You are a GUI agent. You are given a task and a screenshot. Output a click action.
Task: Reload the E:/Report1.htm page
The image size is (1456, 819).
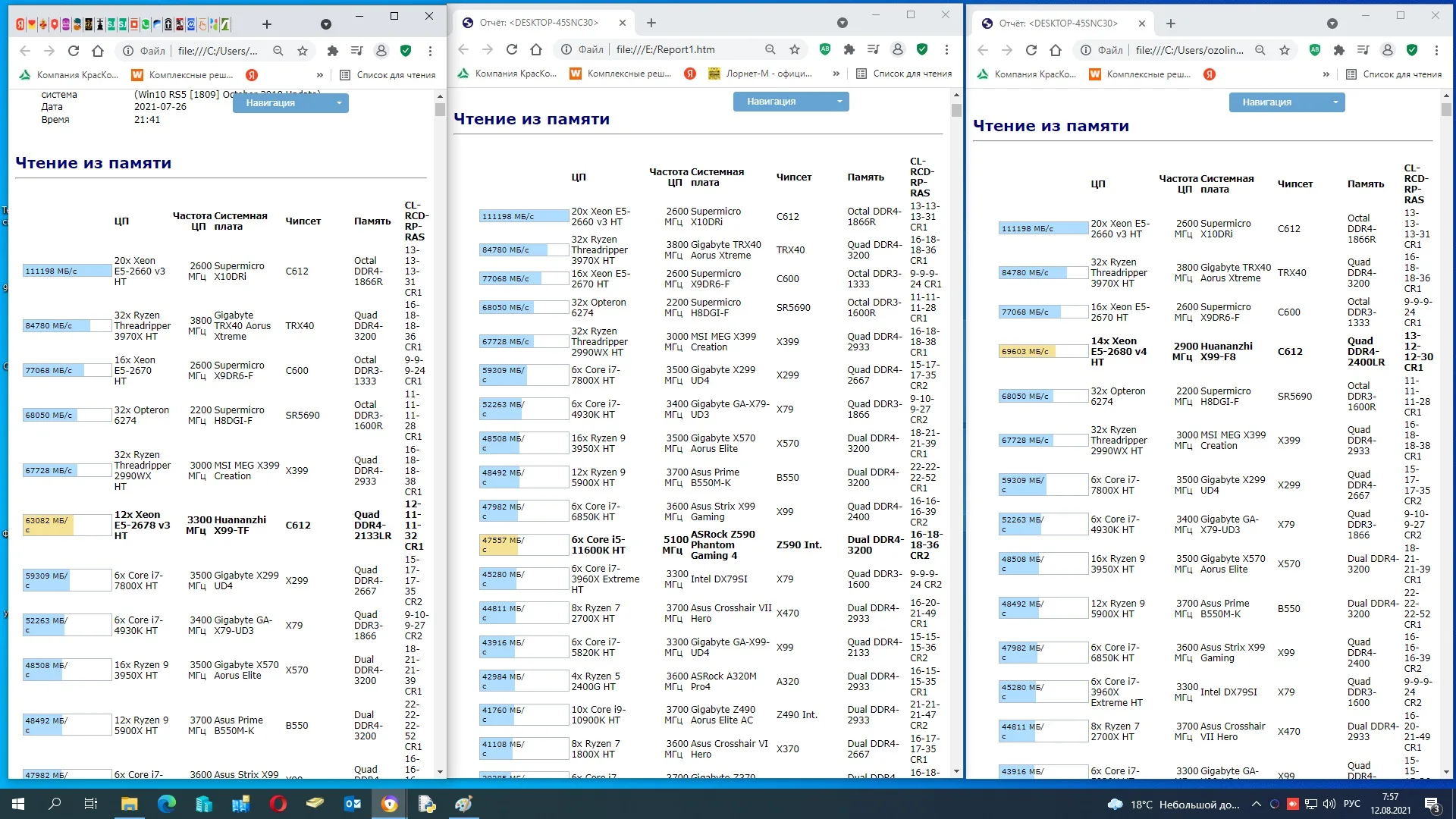pyautogui.click(x=512, y=49)
